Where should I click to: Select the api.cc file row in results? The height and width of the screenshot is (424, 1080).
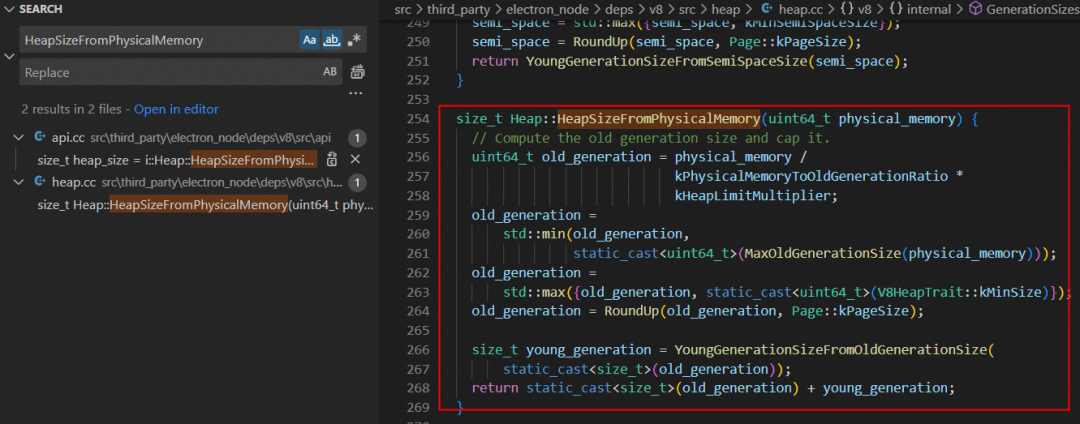pyautogui.click(x=189, y=138)
